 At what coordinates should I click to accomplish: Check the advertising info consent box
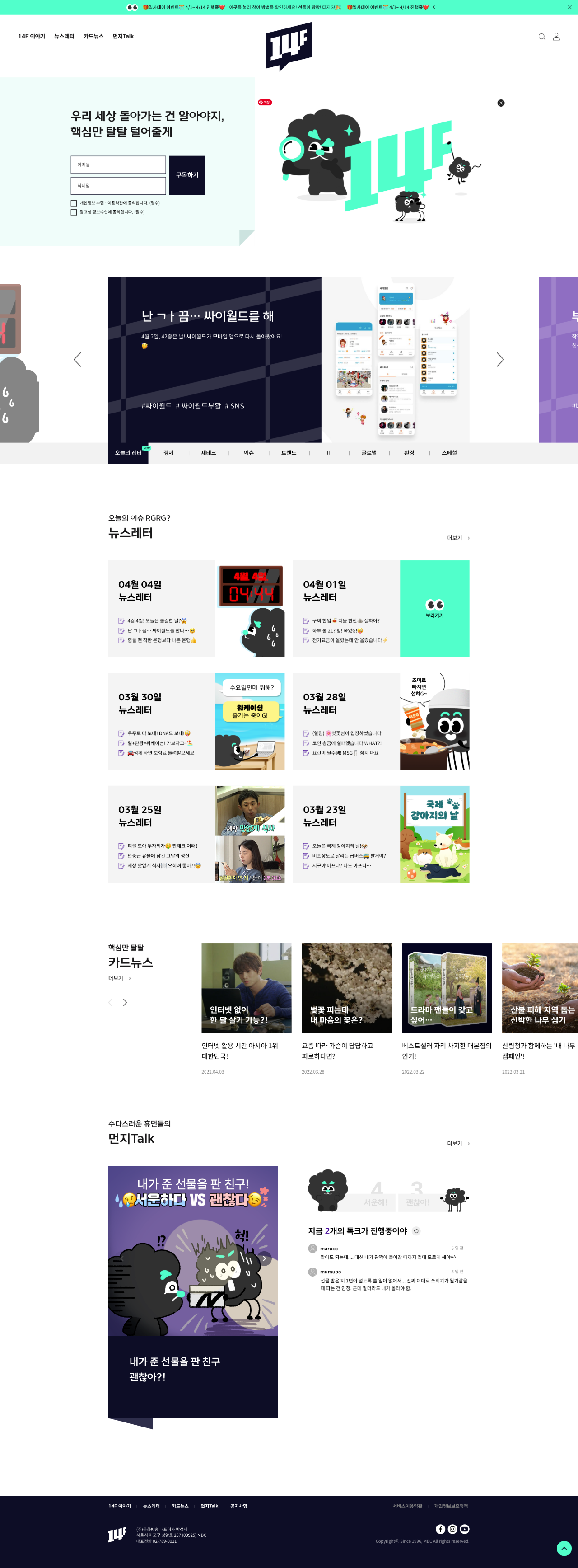pos(74,212)
